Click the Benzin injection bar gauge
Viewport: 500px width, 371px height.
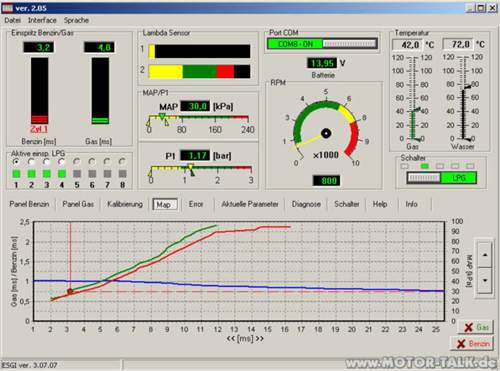pos(40,91)
